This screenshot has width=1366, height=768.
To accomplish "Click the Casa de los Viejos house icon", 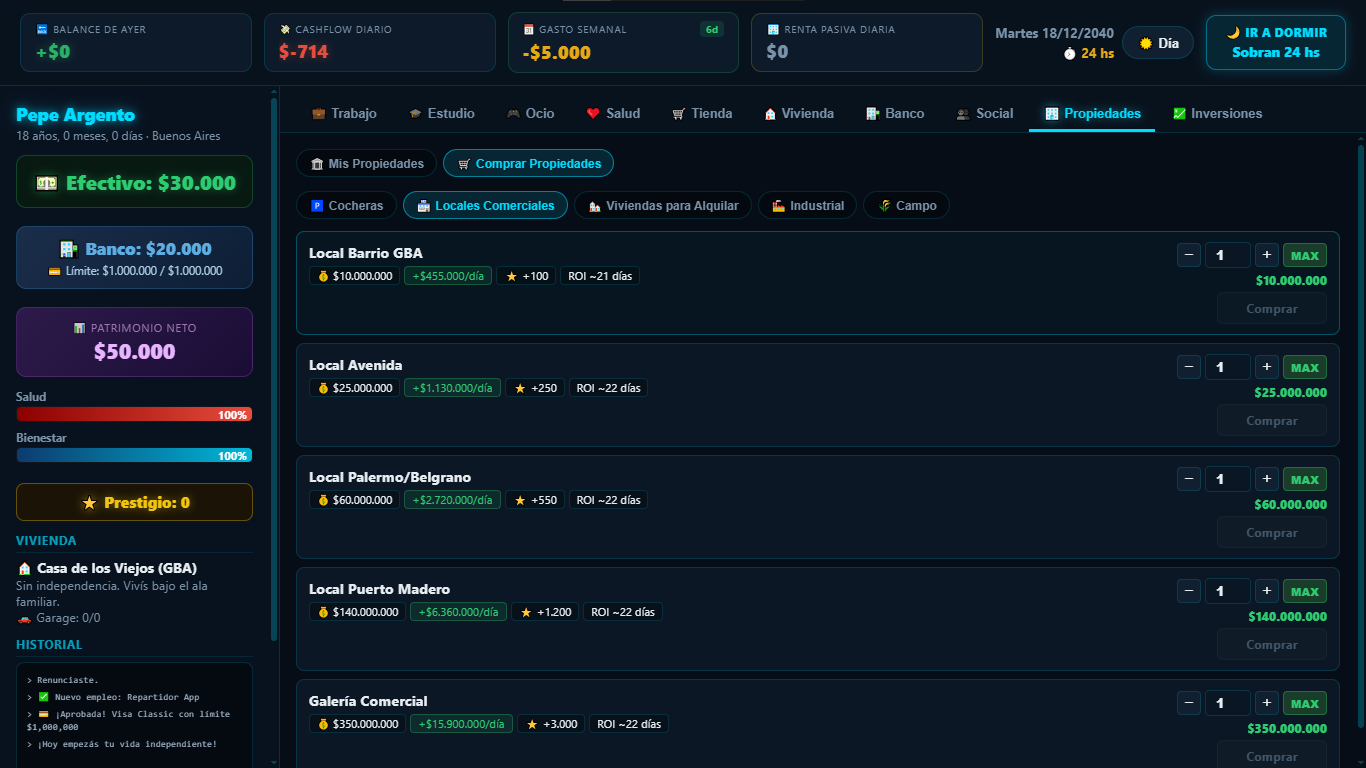I will click(x=25, y=568).
